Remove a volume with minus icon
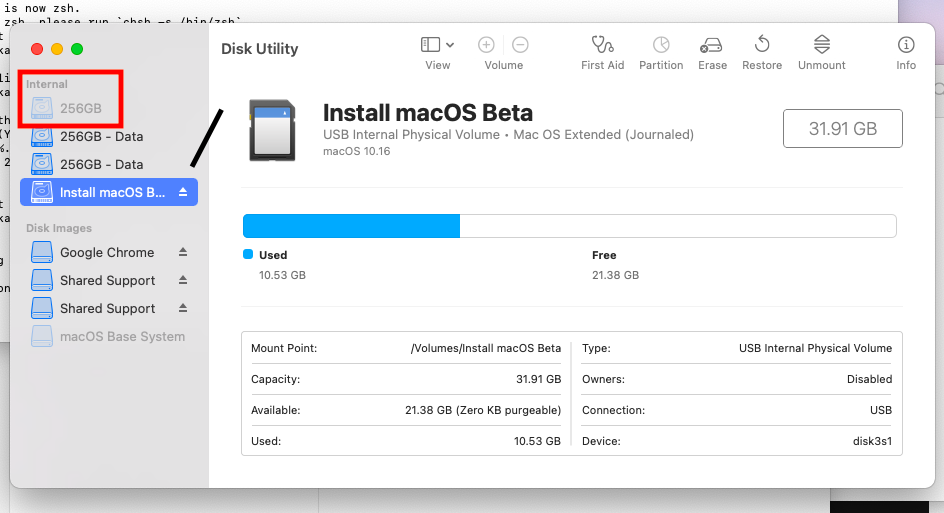 point(520,45)
